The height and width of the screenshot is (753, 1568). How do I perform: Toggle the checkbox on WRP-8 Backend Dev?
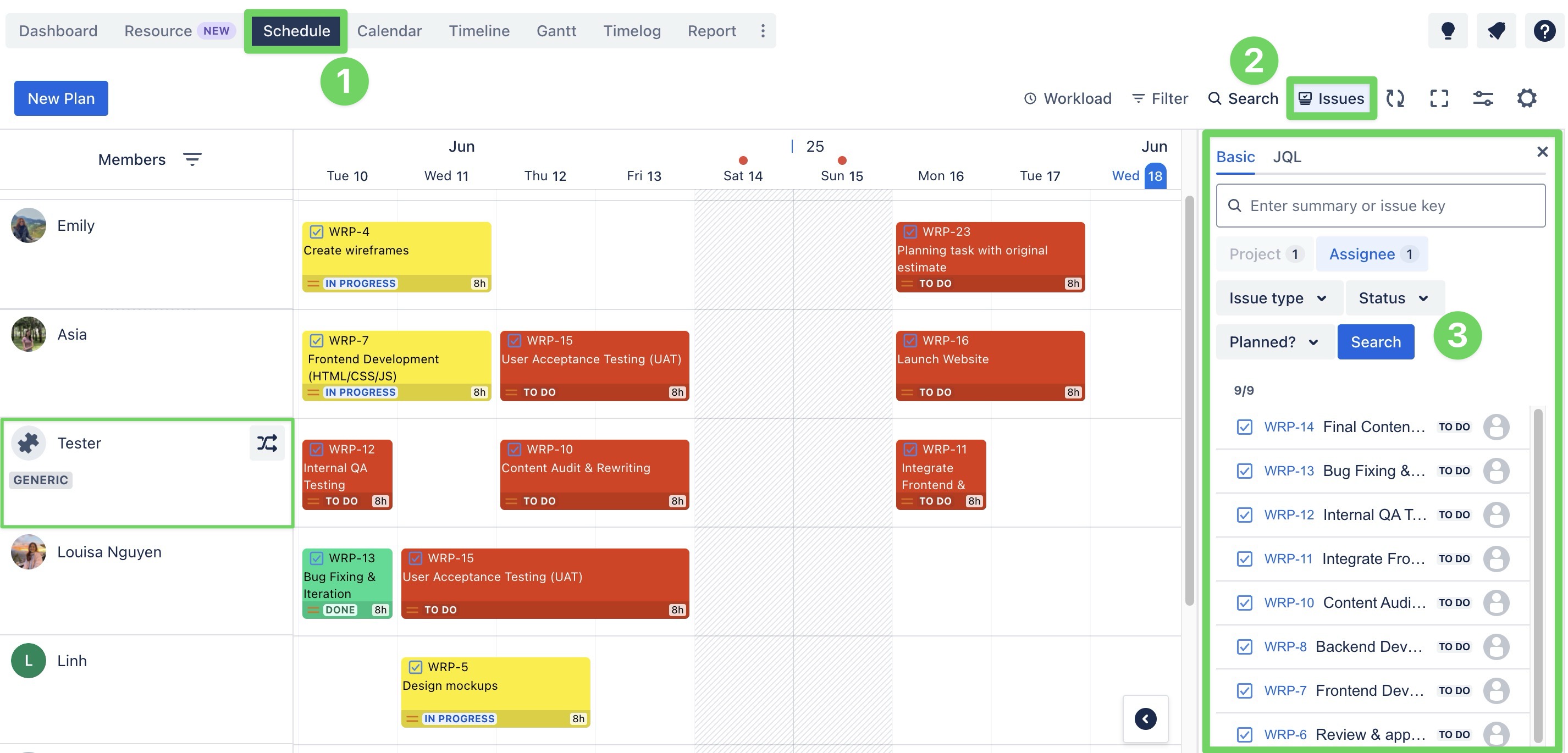1244,646
